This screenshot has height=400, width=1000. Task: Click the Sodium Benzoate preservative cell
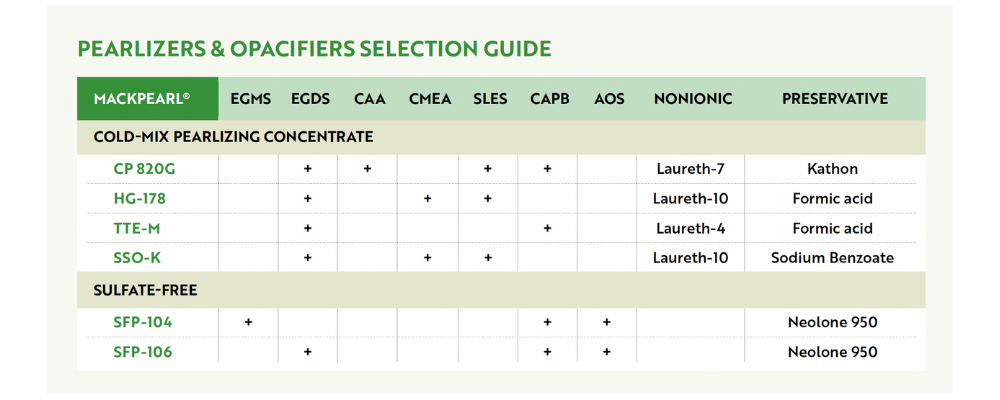click(832, 258)
